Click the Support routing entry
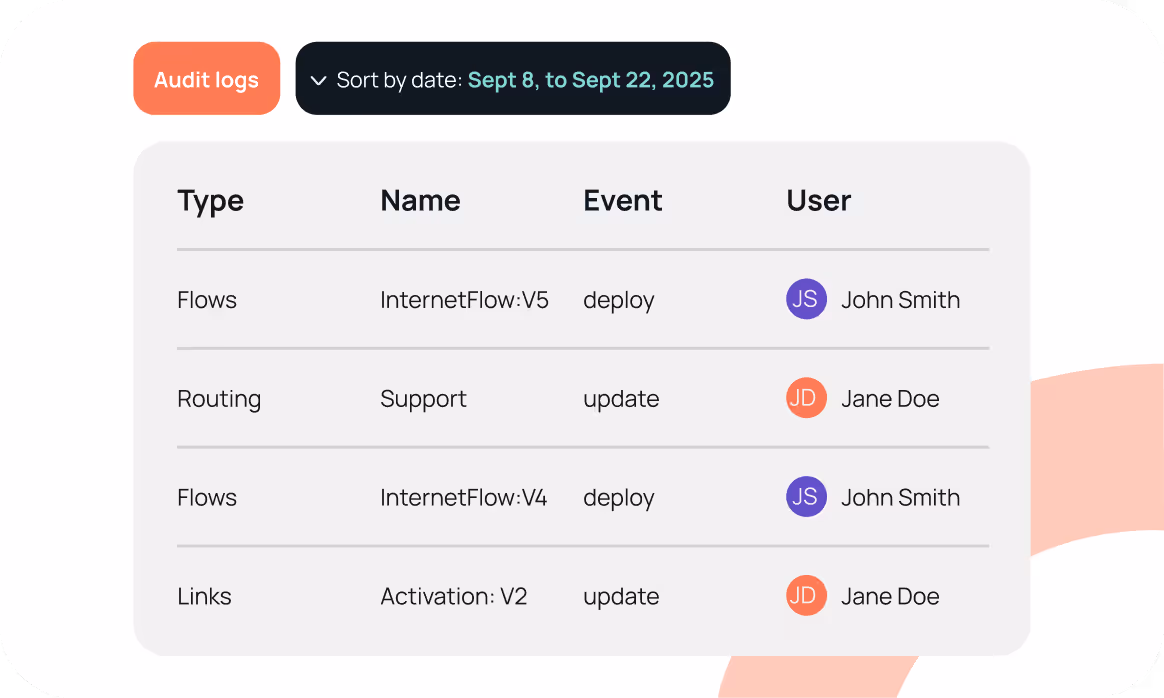Image resolution: width=1164 pixels, height=698 pixels. 423,398
